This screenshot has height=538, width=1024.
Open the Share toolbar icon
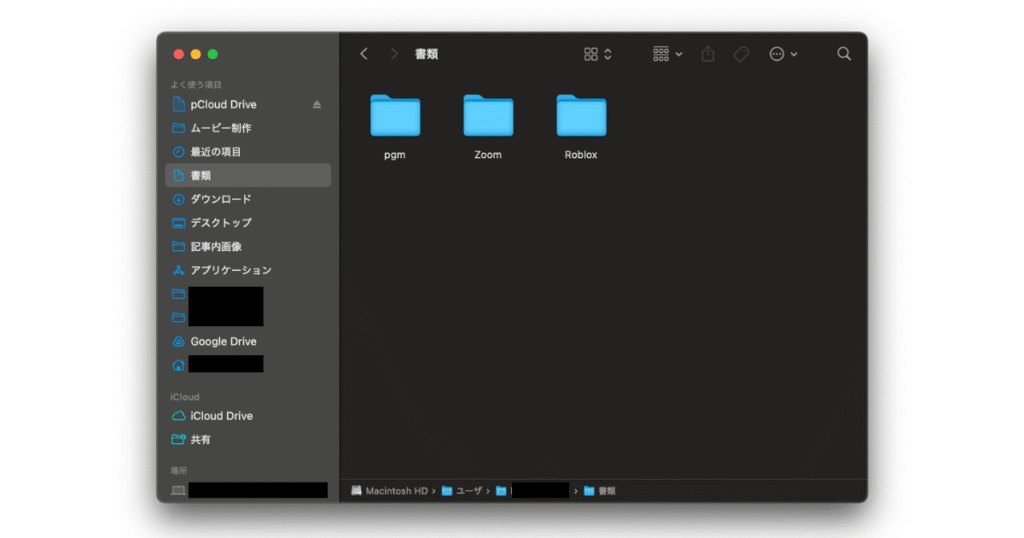(x=708, y=54)
